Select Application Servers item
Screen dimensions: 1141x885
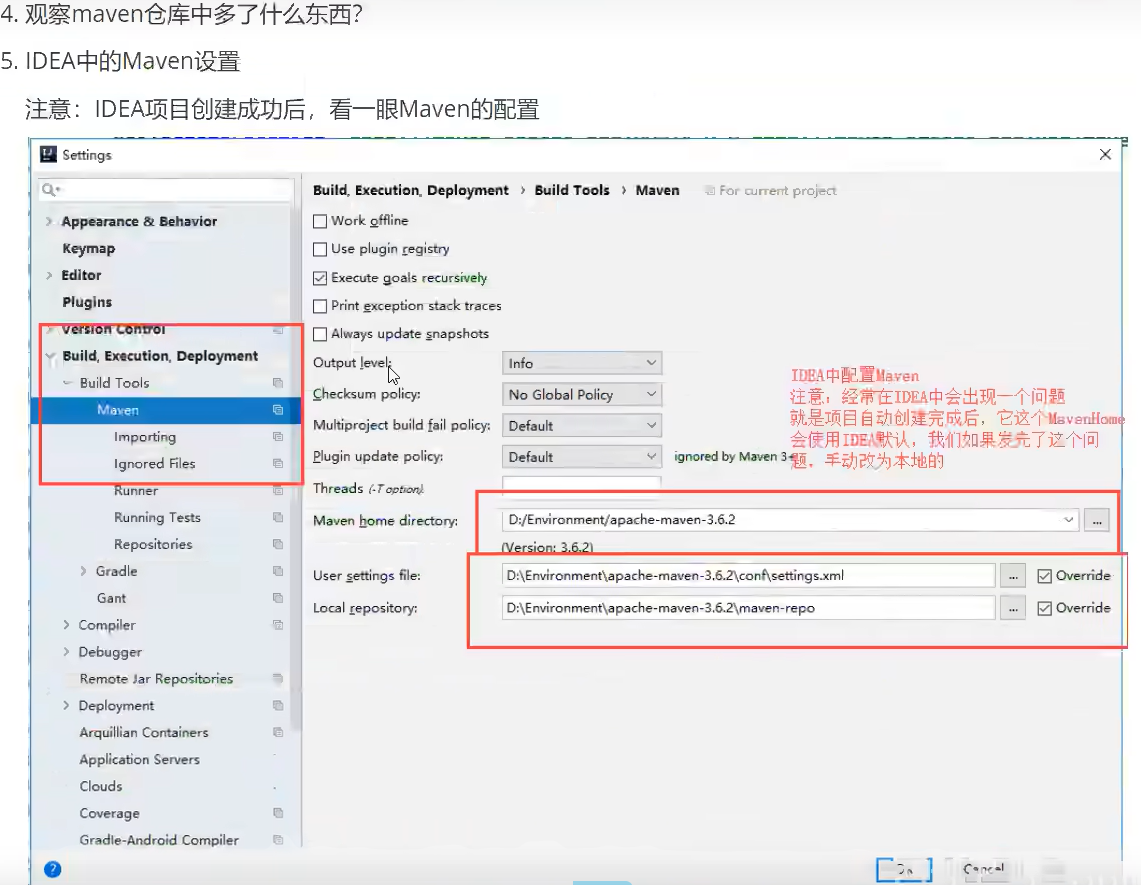pyautogui.click(x=139, y=759)
